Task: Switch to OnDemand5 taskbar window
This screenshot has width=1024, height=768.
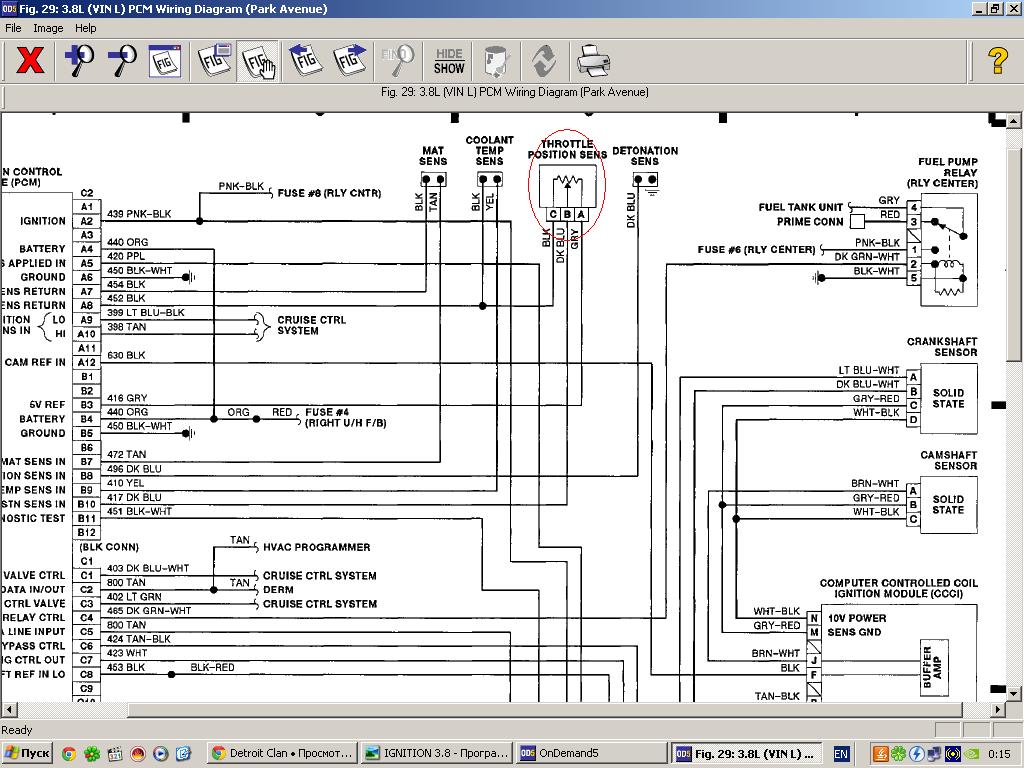Action: pyautogui.click(x=590, y=753)
